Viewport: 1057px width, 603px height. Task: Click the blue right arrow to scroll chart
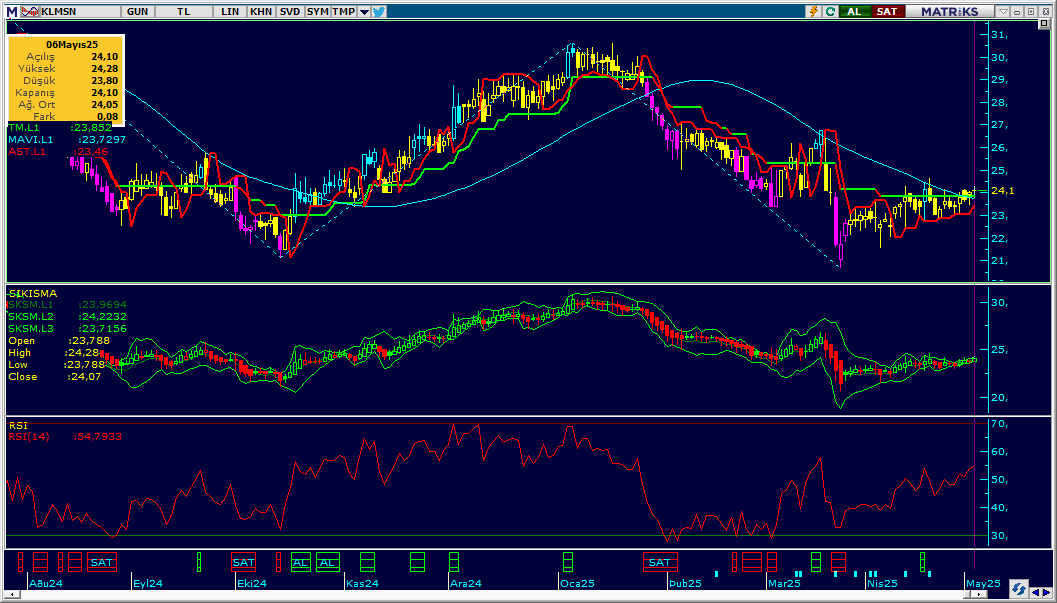tap(1048, 591)
